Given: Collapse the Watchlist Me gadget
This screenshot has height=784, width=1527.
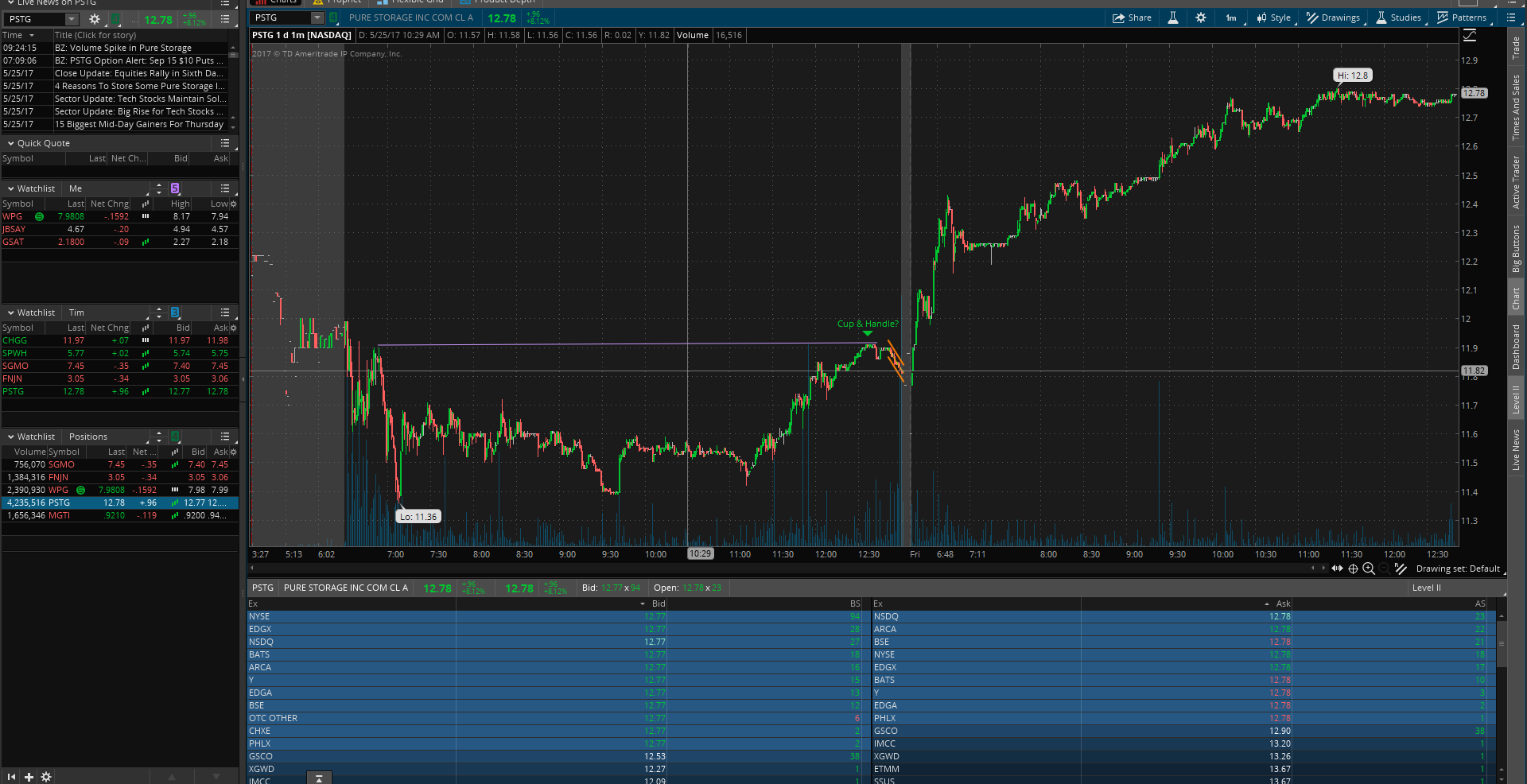Looking at the screenshot, I should tap(11, 188).
